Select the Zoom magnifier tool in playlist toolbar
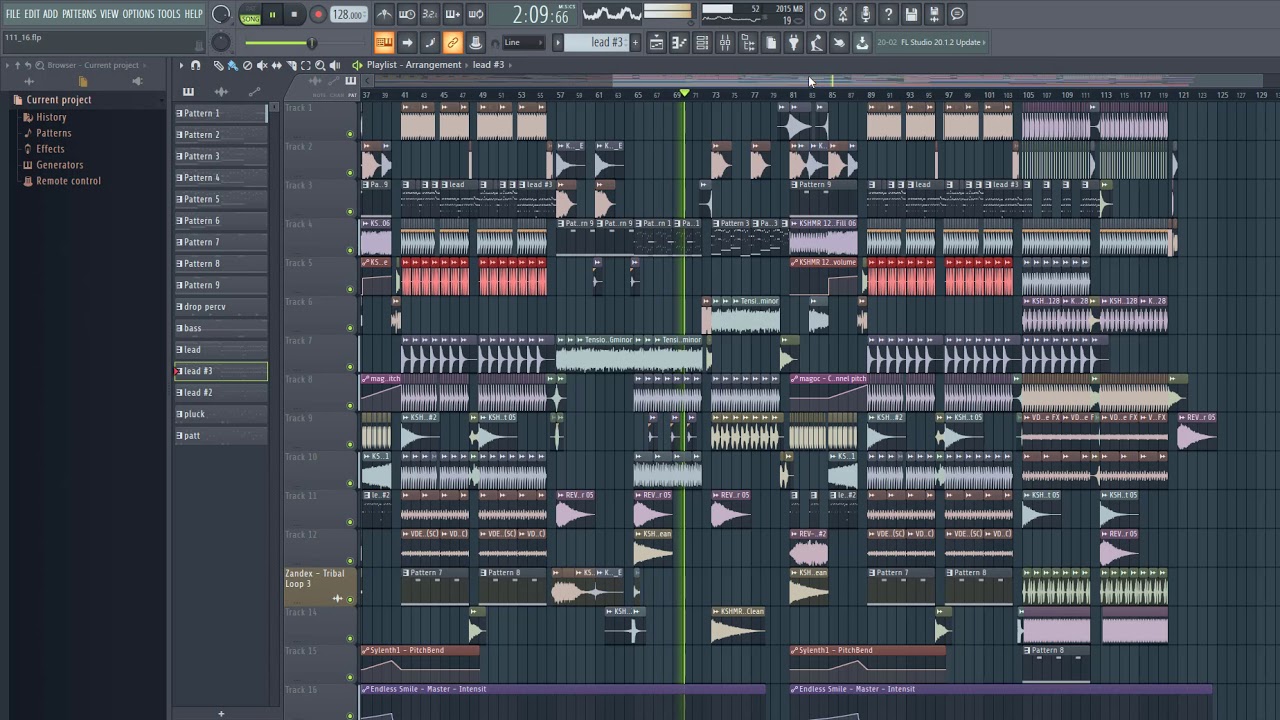This screenshot has width=1280, height=720. (320, 65)
